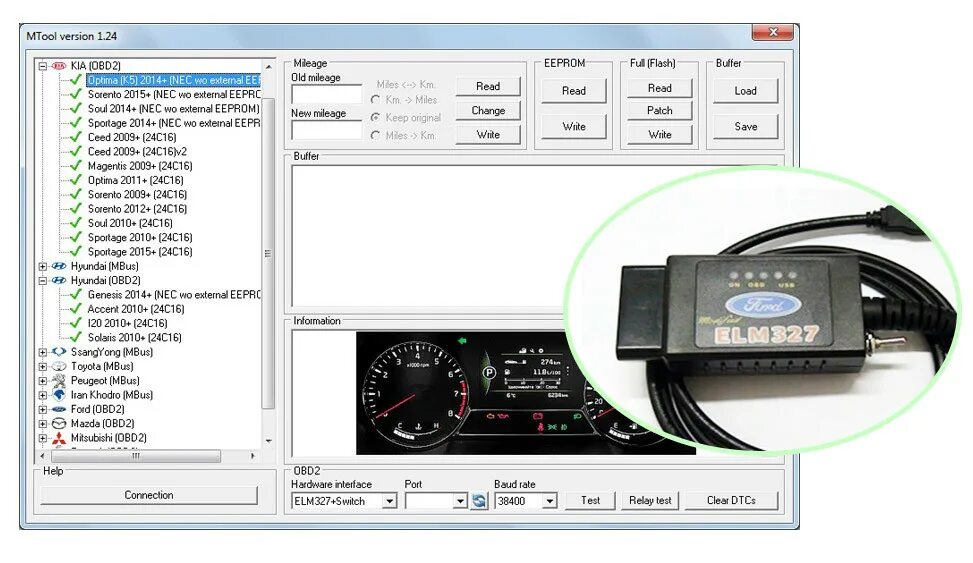Image resolution: width=973 pixels, height=563 pixels.
Task: Open the Baud rate dropdown
Action: 550,501
